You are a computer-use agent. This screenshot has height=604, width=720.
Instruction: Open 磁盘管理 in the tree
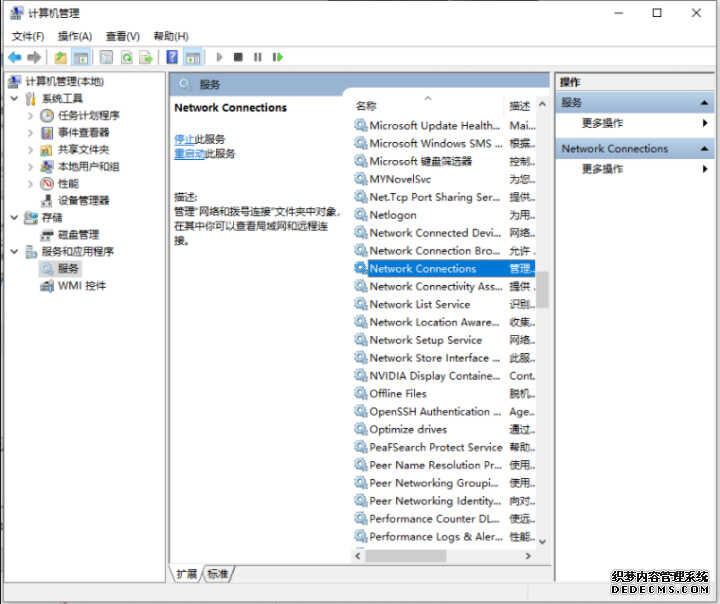click(x=78, y=235)
